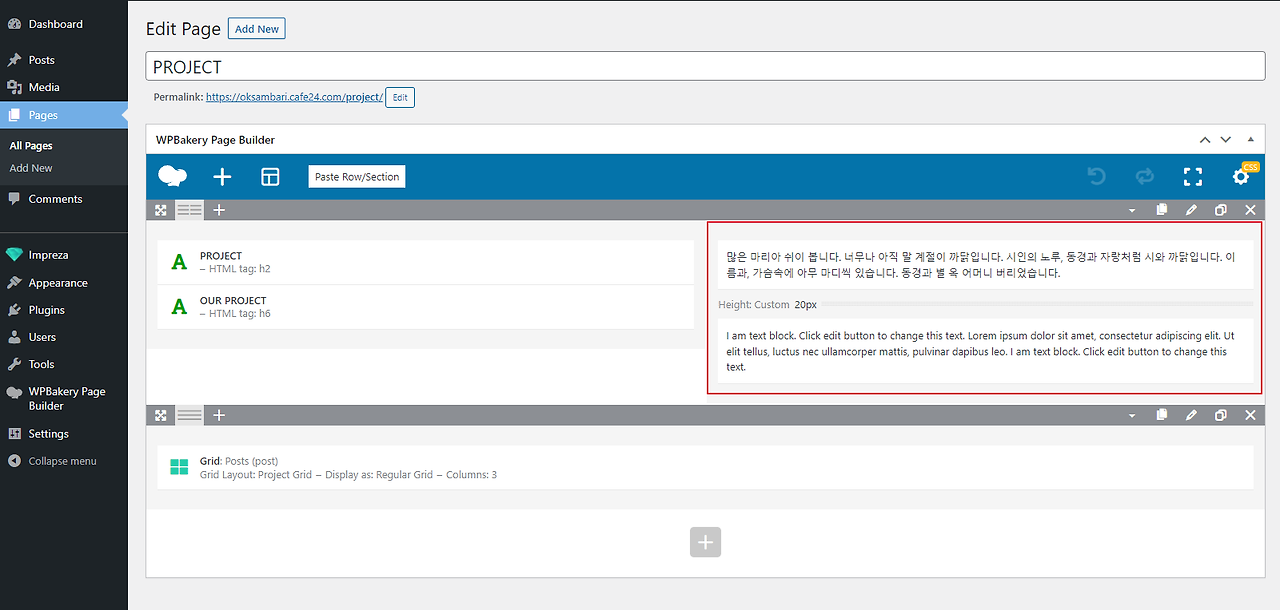Click first row's move handle icon
Screen dimensions: 1280x610
click(161, 210)
